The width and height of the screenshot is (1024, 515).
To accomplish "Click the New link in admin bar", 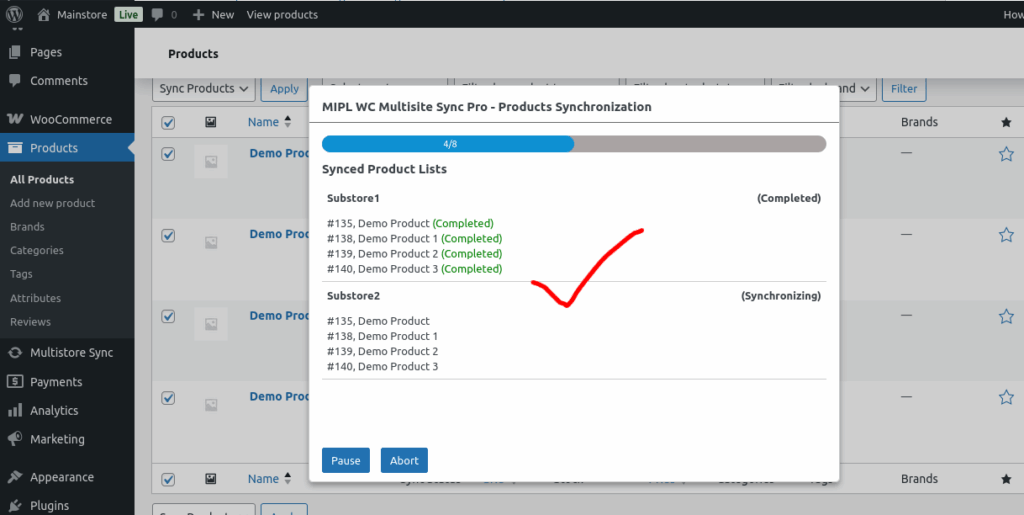I will [223, 14].
